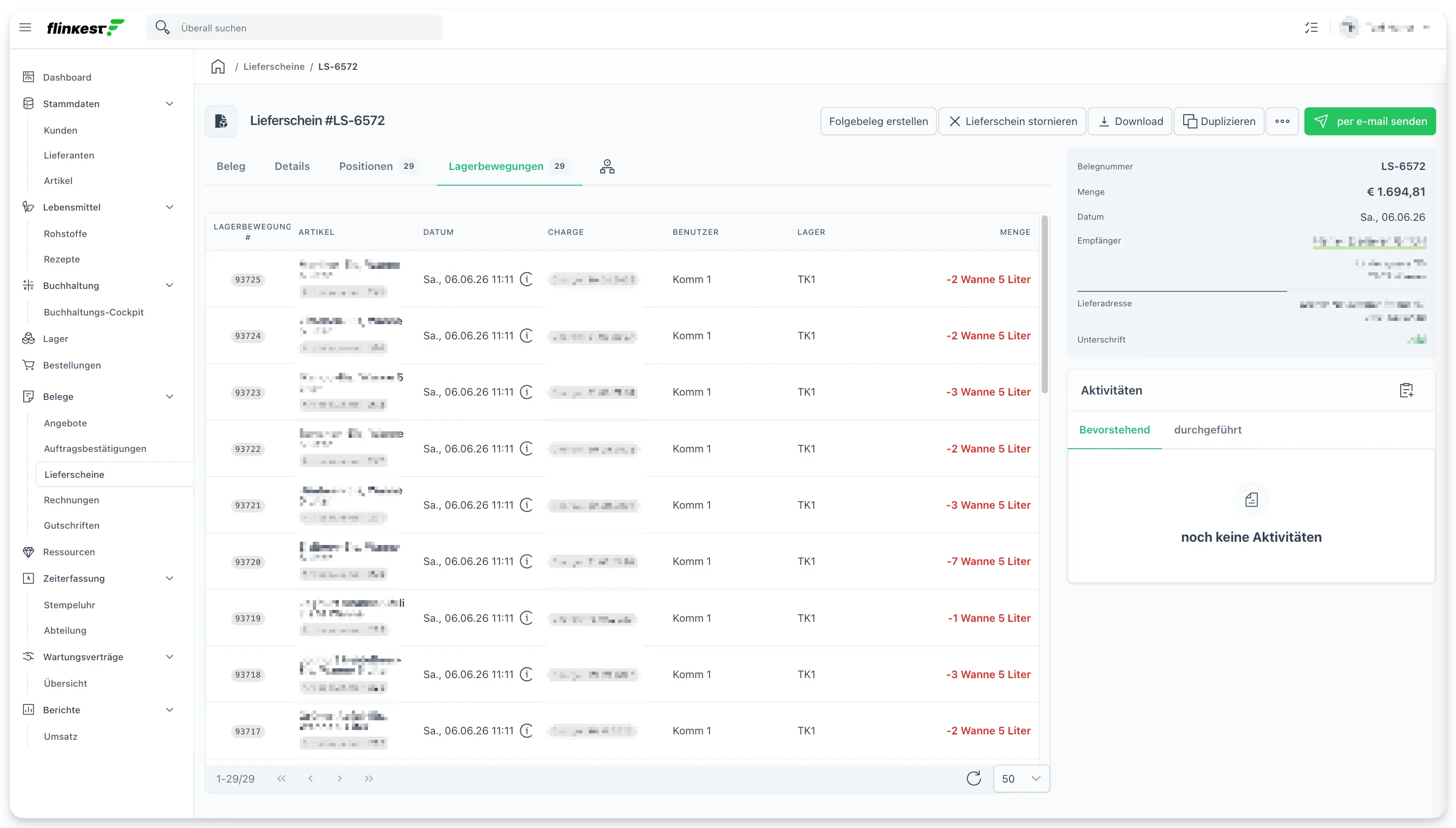Click the table's vertical scrollbar
1456x828 pixels.
(1044, 304)
